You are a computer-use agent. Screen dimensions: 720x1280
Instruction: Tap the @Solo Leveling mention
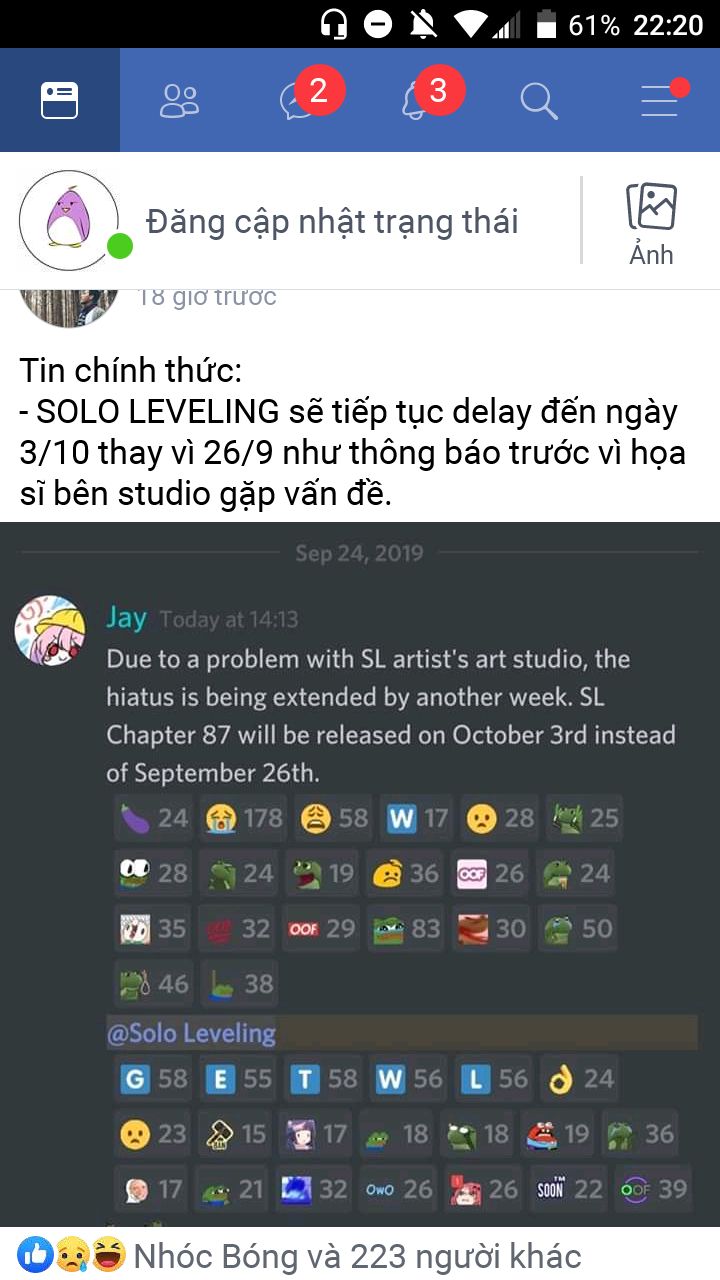point(191,1033)
